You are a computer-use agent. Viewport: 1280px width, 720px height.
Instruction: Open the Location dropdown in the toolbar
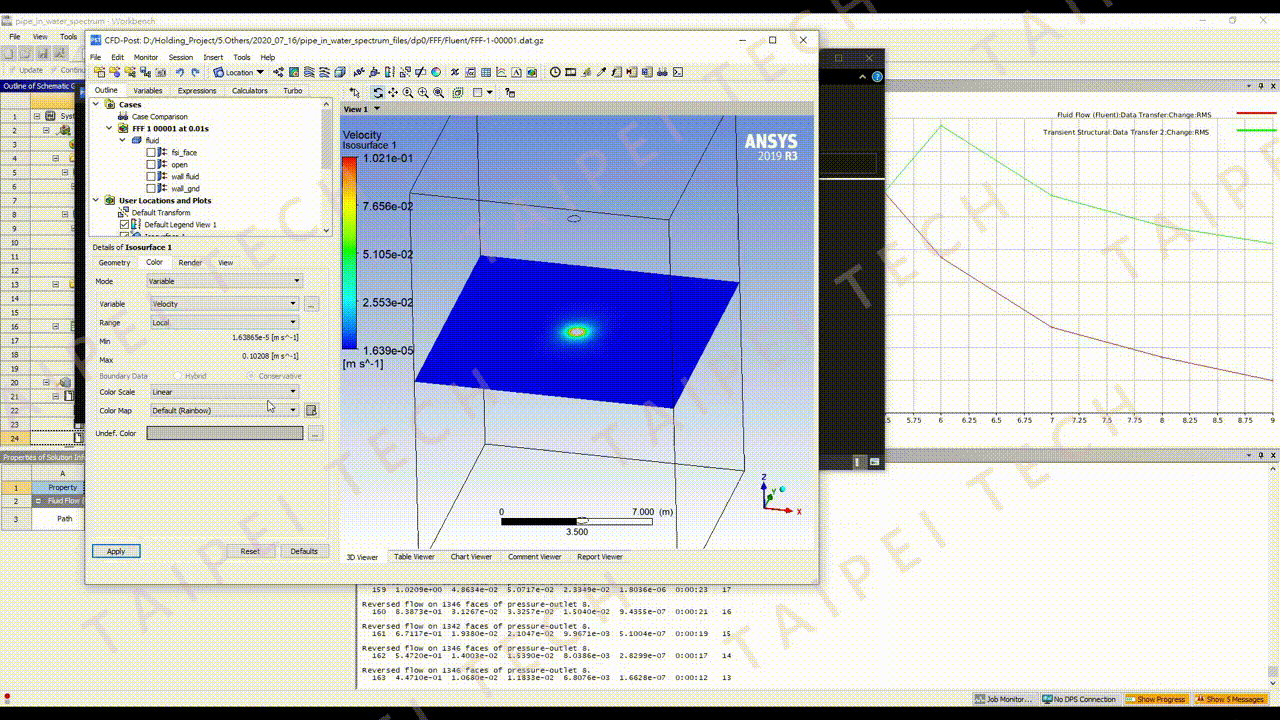239,72
